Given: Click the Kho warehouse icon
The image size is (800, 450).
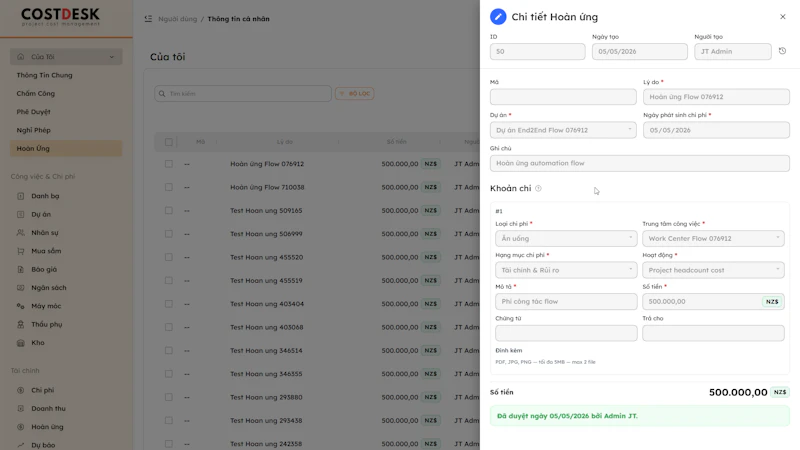Looking at the screenshot, I should coord(20,343).
